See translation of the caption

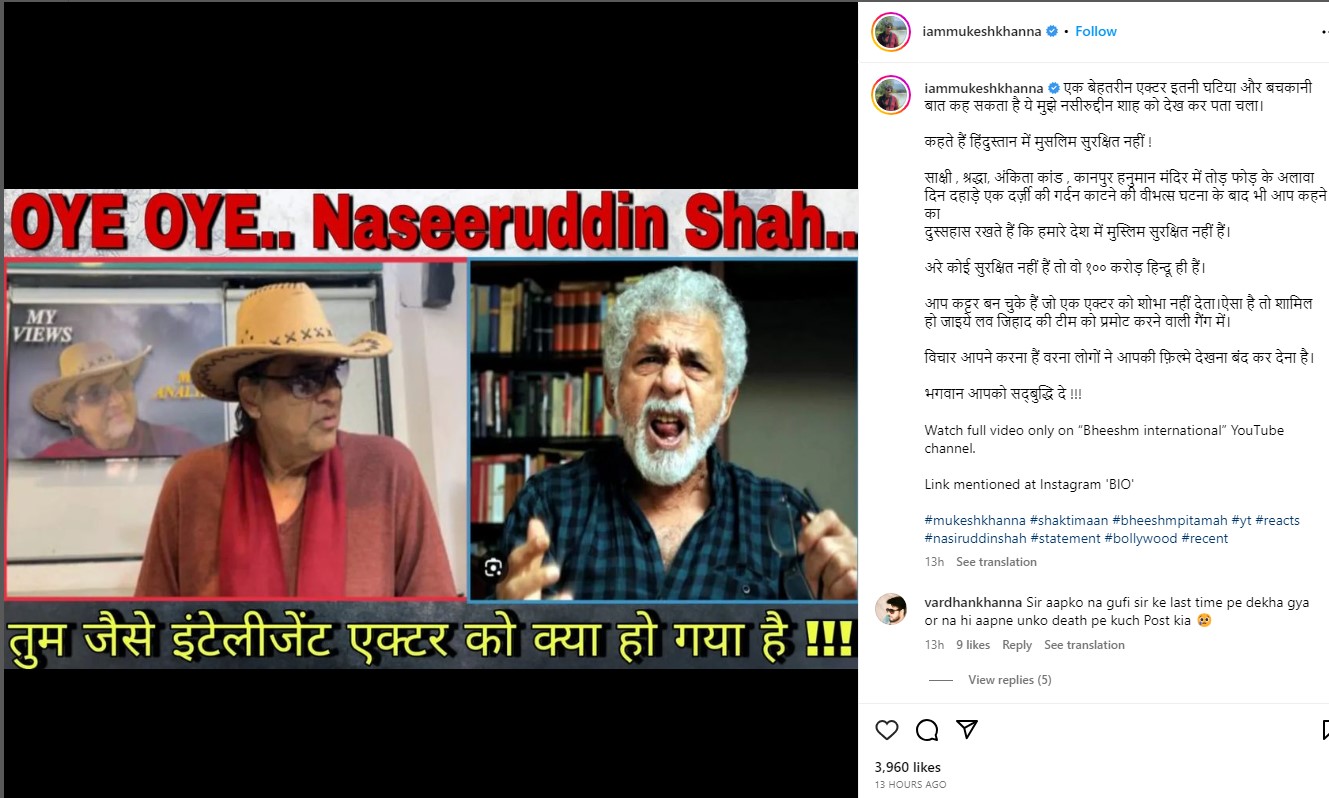pyautogui.click(x=996, y=562)
